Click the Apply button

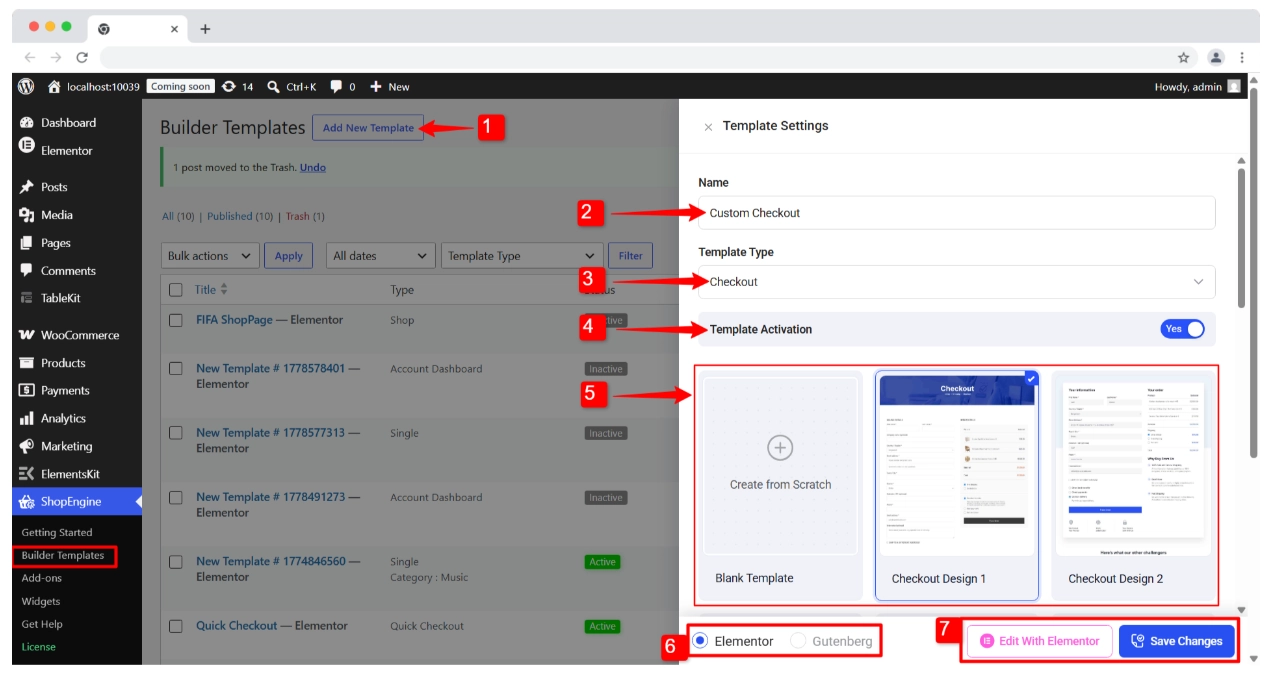289,256
